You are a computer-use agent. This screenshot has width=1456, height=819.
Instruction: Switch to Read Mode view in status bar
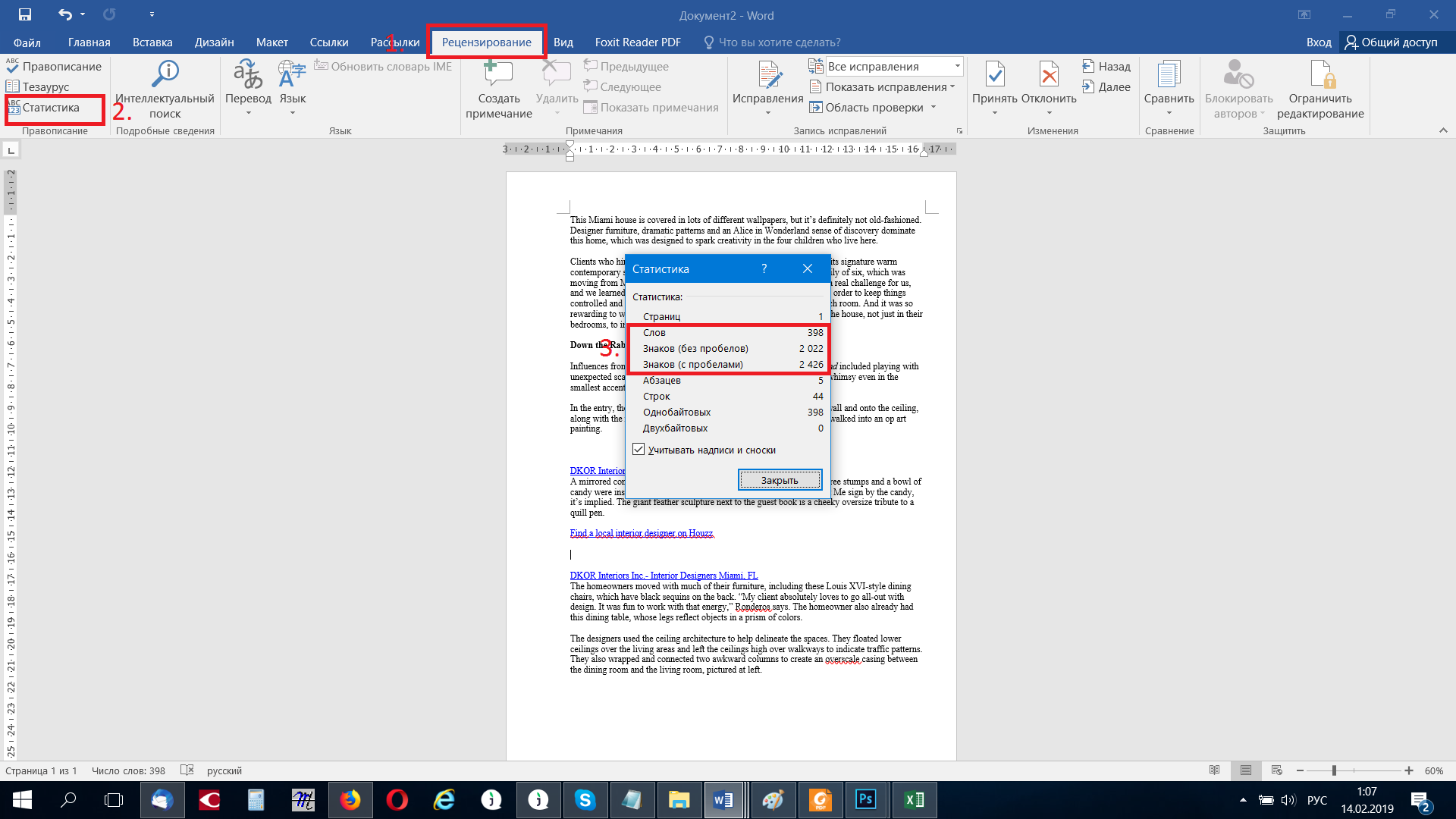pyautogui.click(x=1215, y=770)
